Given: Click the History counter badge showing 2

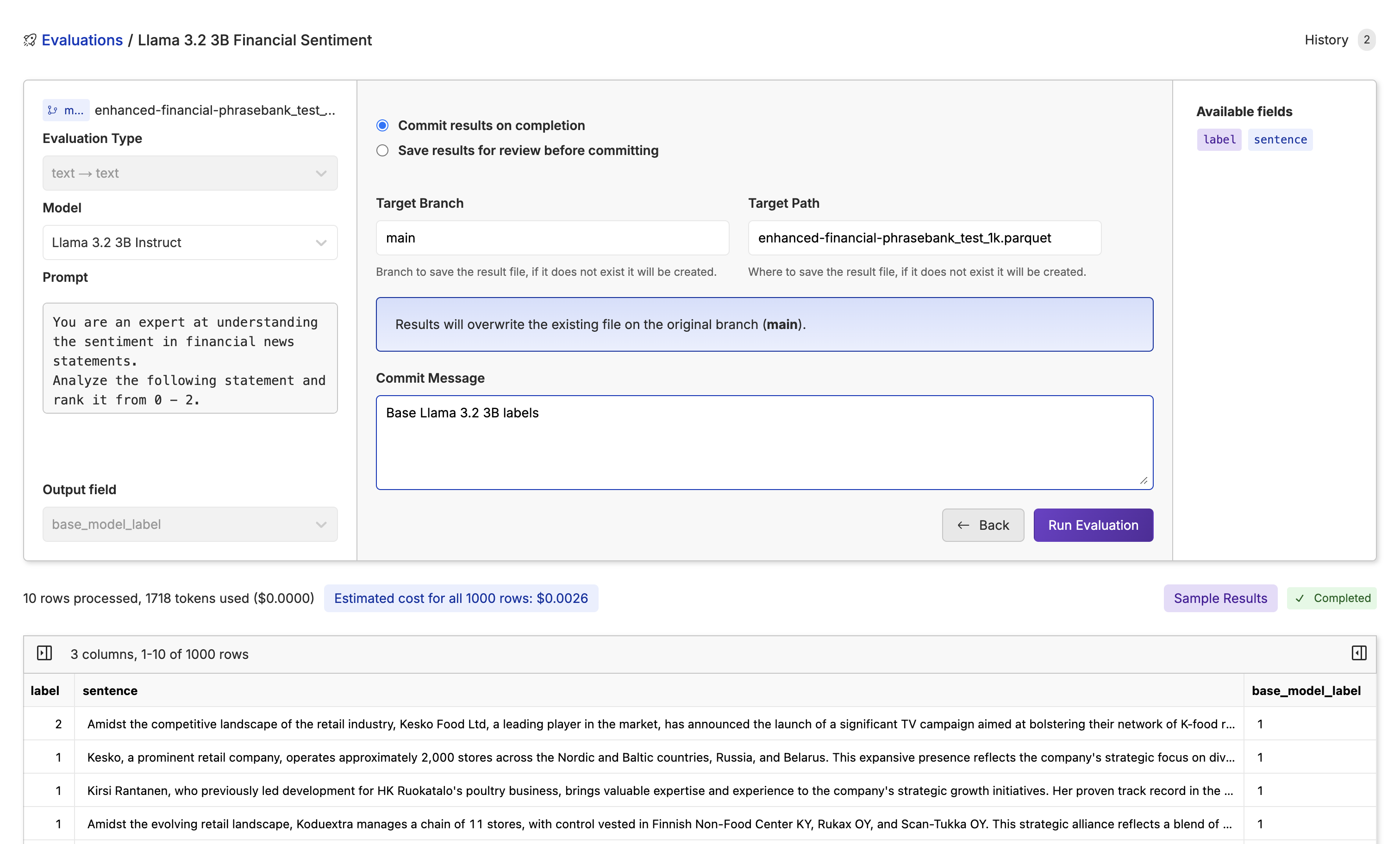Looking at the screenshot, I should tap(1367, 40).
